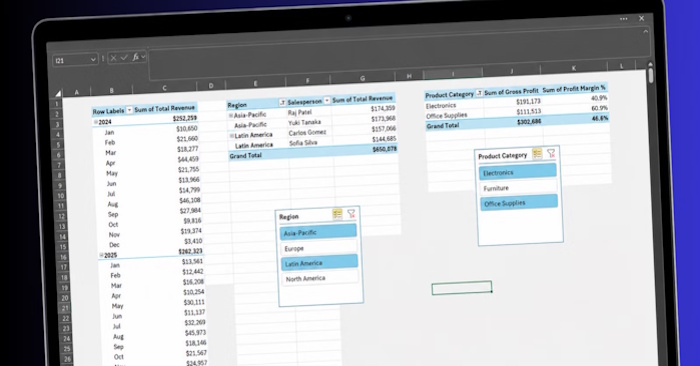This screenshot has width=700, height=366.
Task: Toggle Europe in the Region slicer
Action: click(x=319, y=248)
